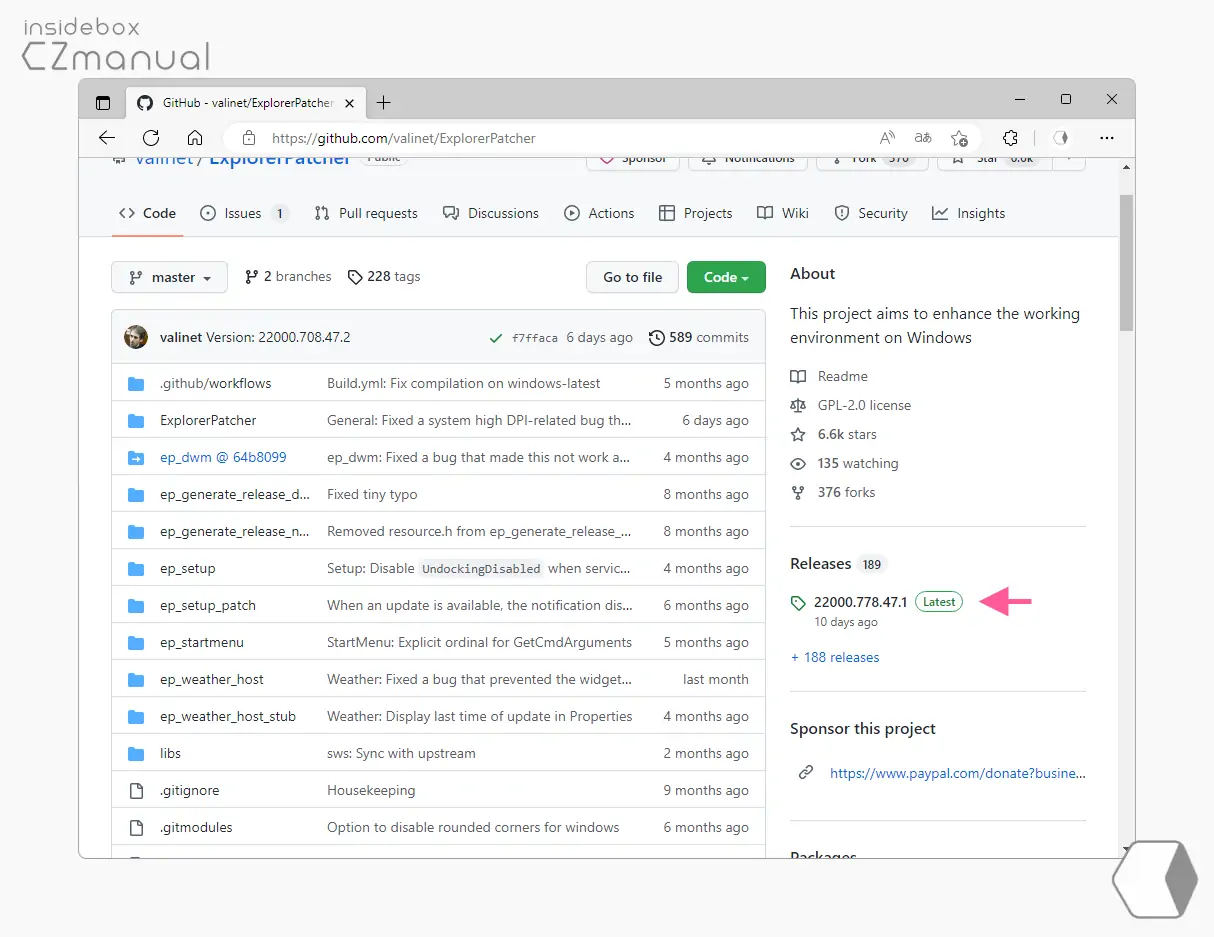This screenshot has width=1214, height=937.
Task: Open the + 188 releases link
Action: tap(835, 657)
